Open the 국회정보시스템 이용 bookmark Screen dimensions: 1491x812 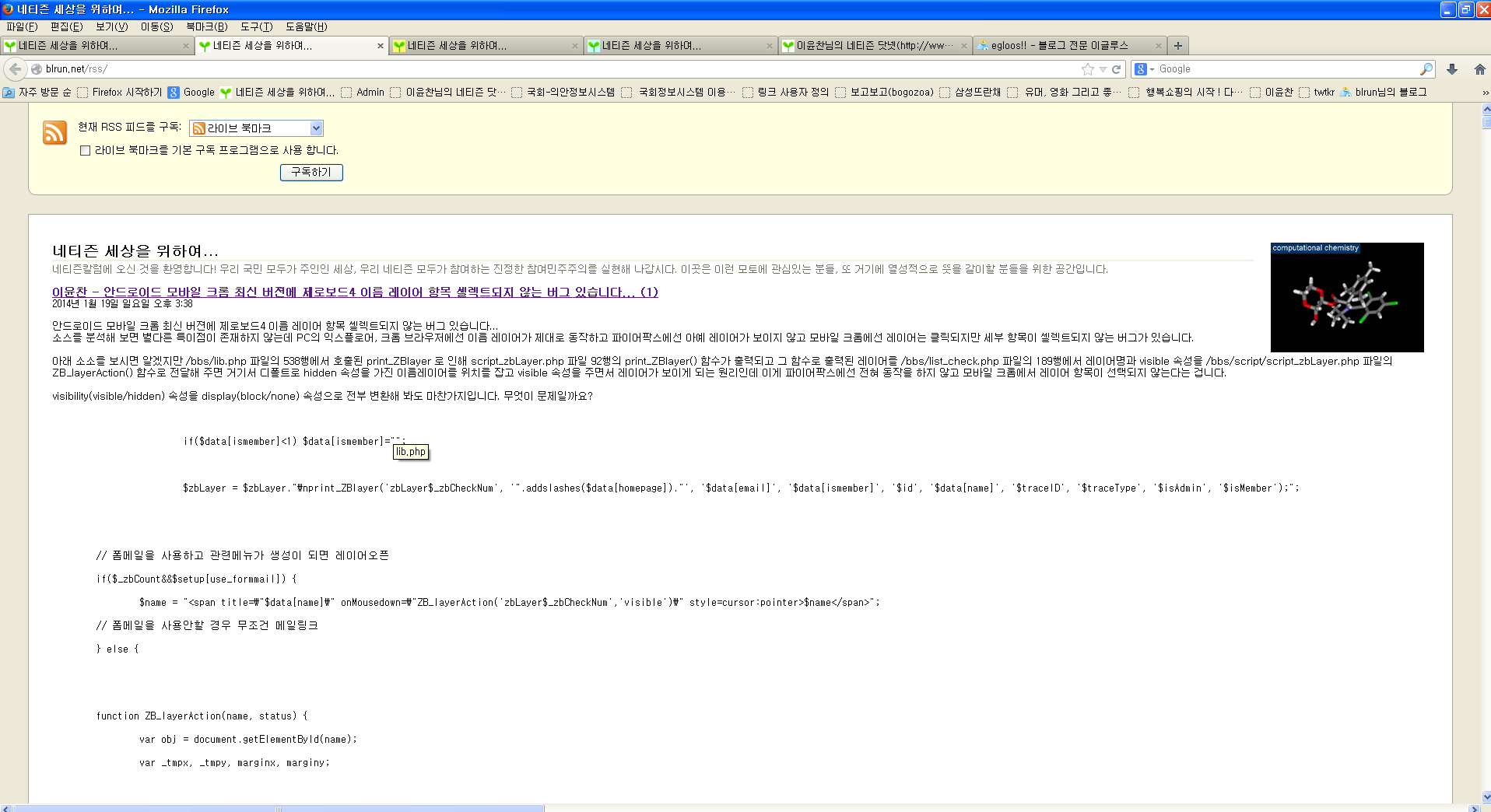(678, 92)
